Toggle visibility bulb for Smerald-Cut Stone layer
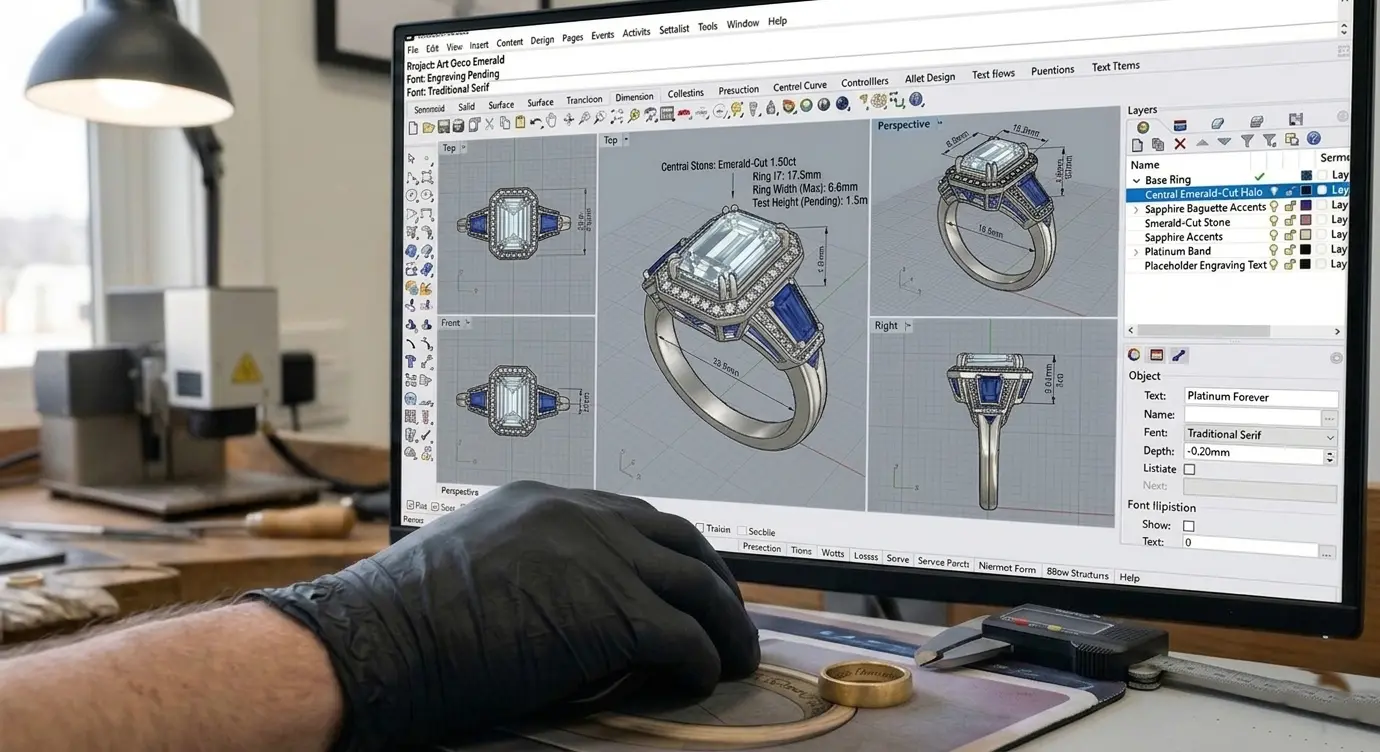 [x=1274, y=221]
